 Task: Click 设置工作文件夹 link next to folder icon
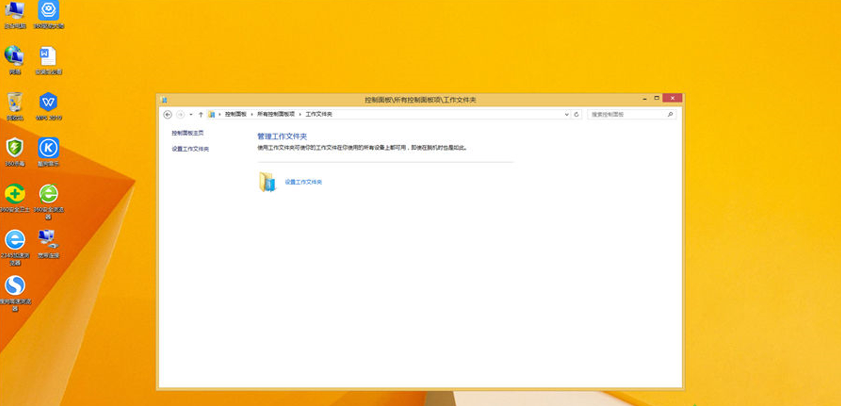click(x=304, y=182)
